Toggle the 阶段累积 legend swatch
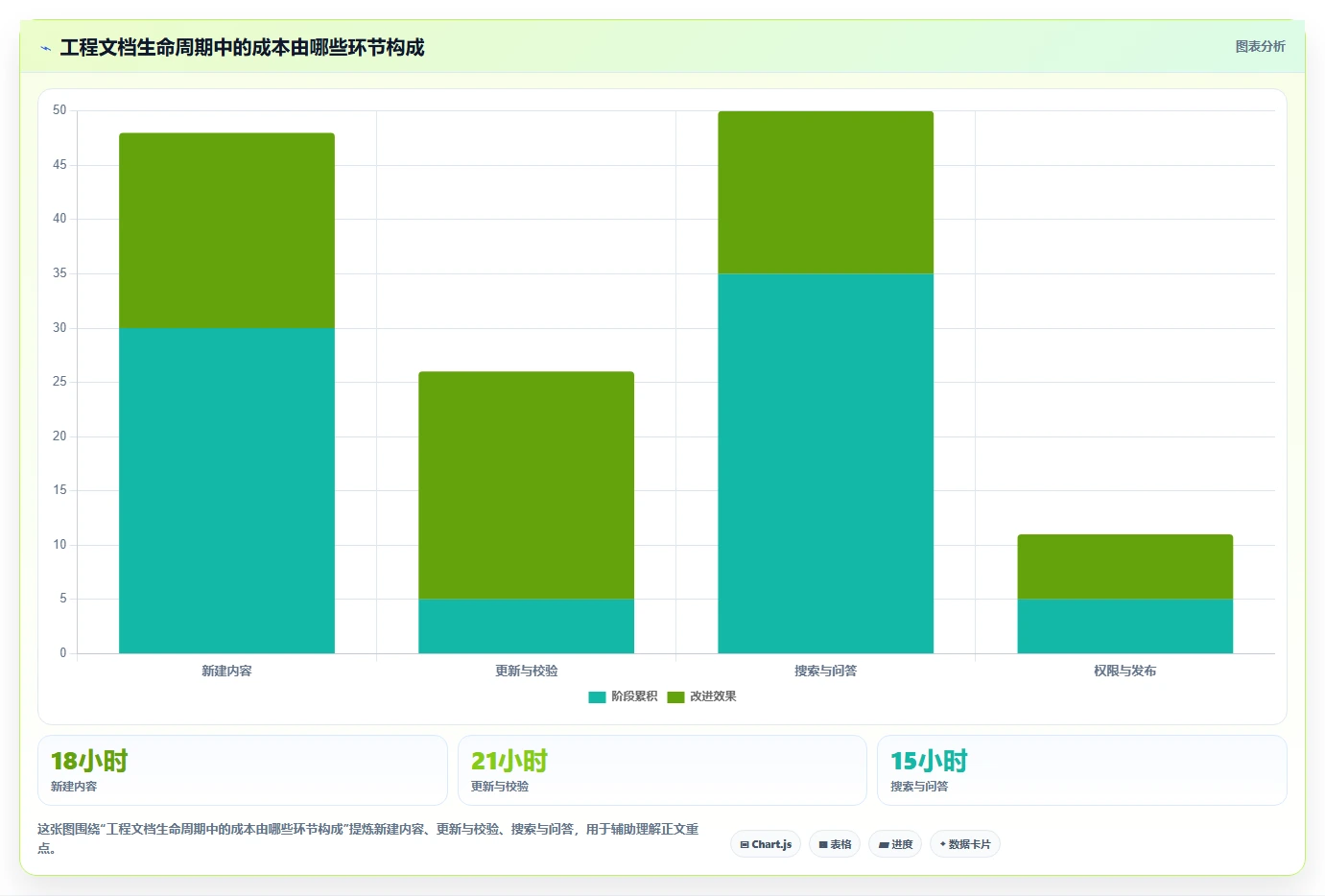1325x896 pixels. tap(597, 696)
